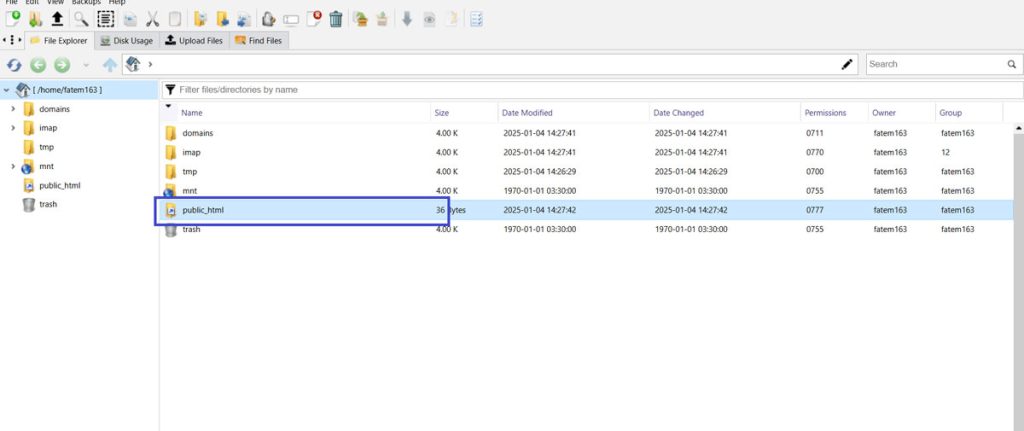Select the trash row in file list

(588, 229)
